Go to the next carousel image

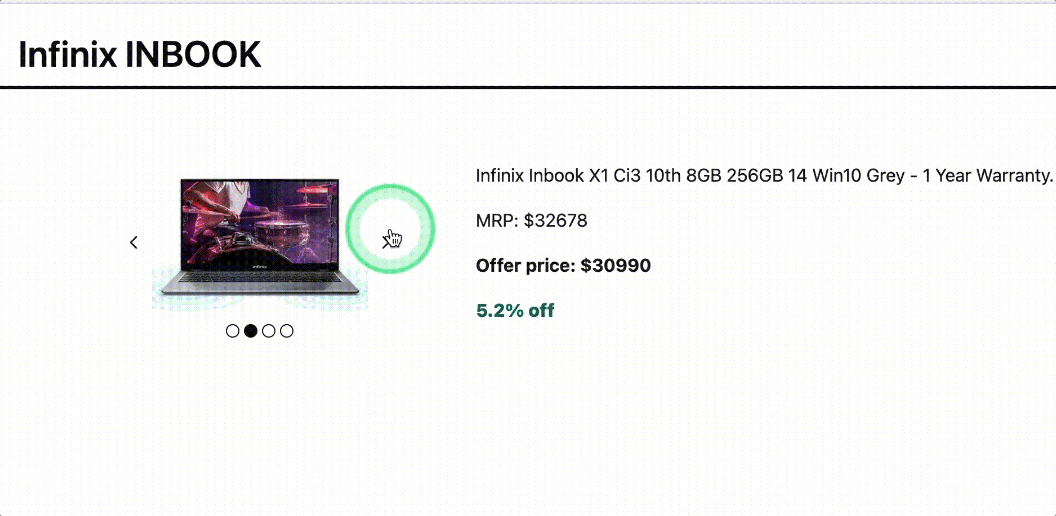click(x=386, y=242)
